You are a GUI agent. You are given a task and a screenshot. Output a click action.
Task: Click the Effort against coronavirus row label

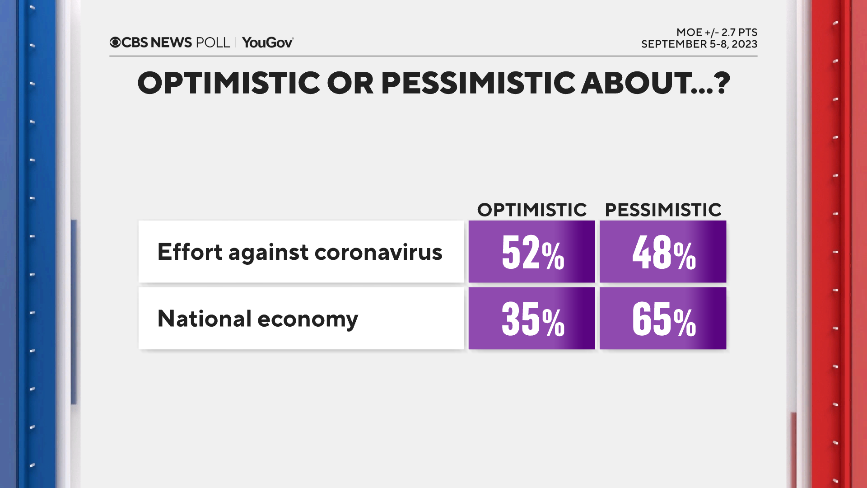(x=300, y=252)
